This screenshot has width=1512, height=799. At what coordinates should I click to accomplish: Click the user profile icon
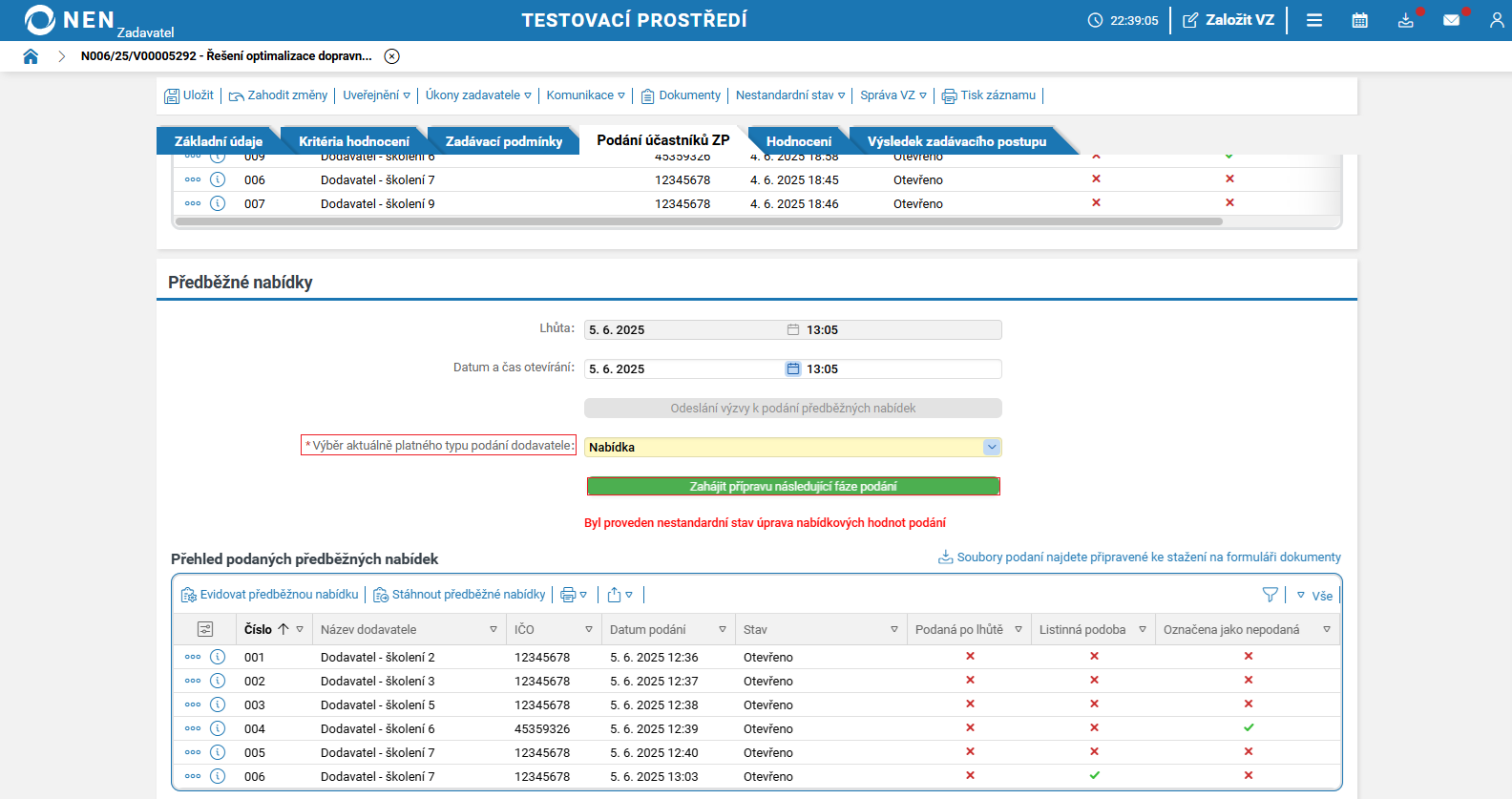click(1496, 20)
